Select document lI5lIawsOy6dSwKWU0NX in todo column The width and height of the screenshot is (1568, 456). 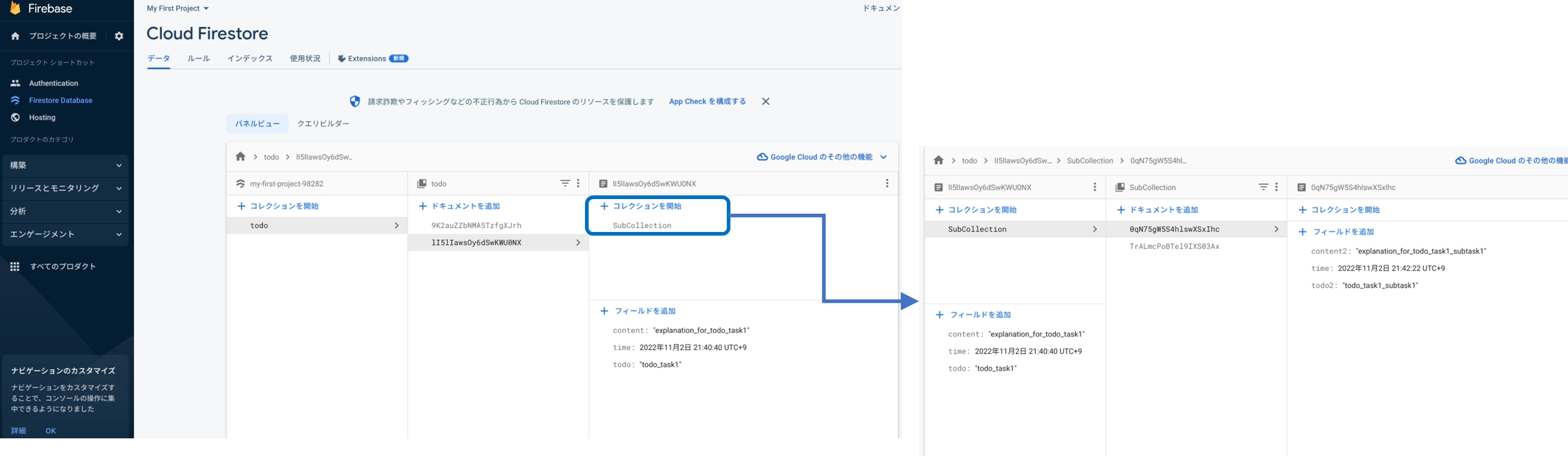click(x=498, y=243)
